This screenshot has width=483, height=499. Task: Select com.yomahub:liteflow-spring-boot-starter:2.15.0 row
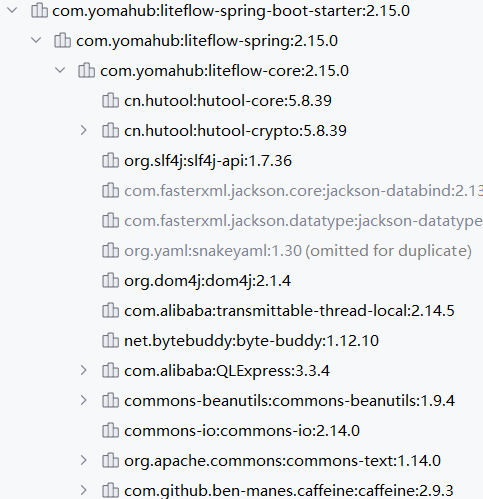[x=231, y=11]
